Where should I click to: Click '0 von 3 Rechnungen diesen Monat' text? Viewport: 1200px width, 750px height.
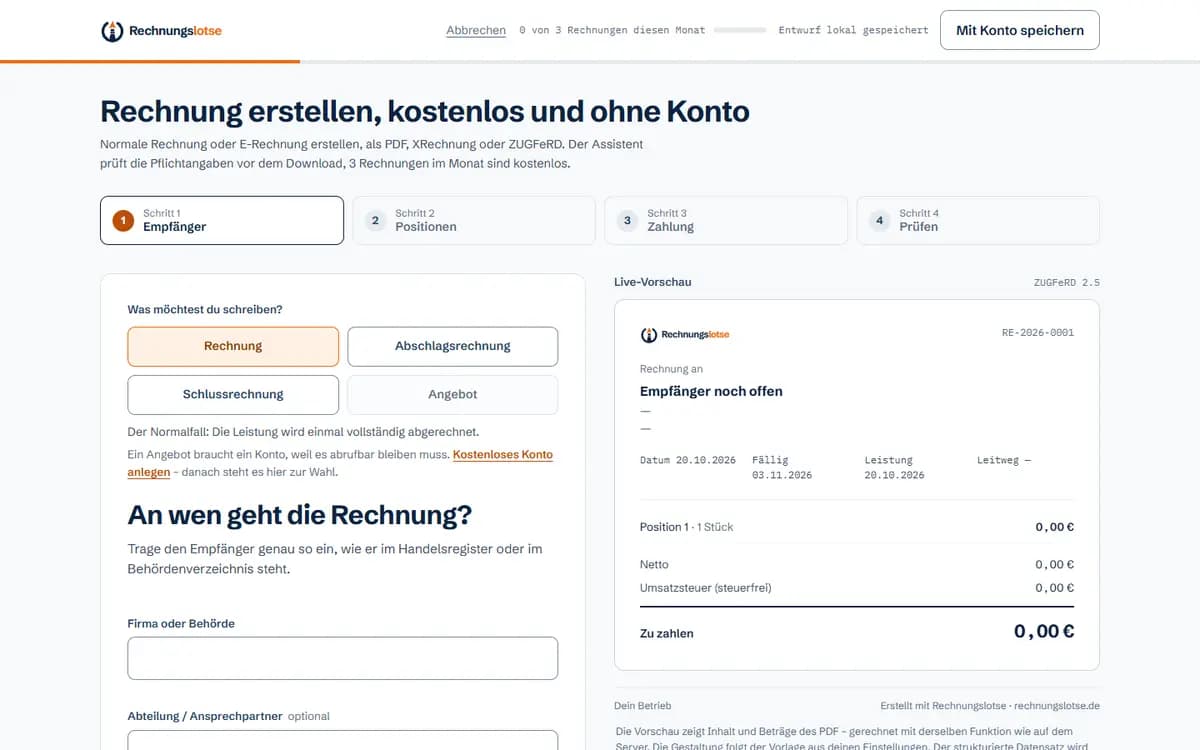point(612,30)
